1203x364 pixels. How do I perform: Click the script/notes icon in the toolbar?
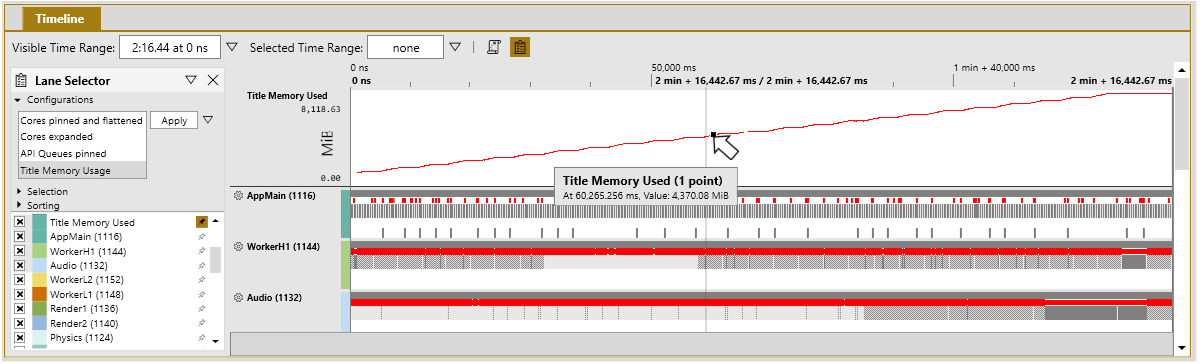(x=493, y=47)
